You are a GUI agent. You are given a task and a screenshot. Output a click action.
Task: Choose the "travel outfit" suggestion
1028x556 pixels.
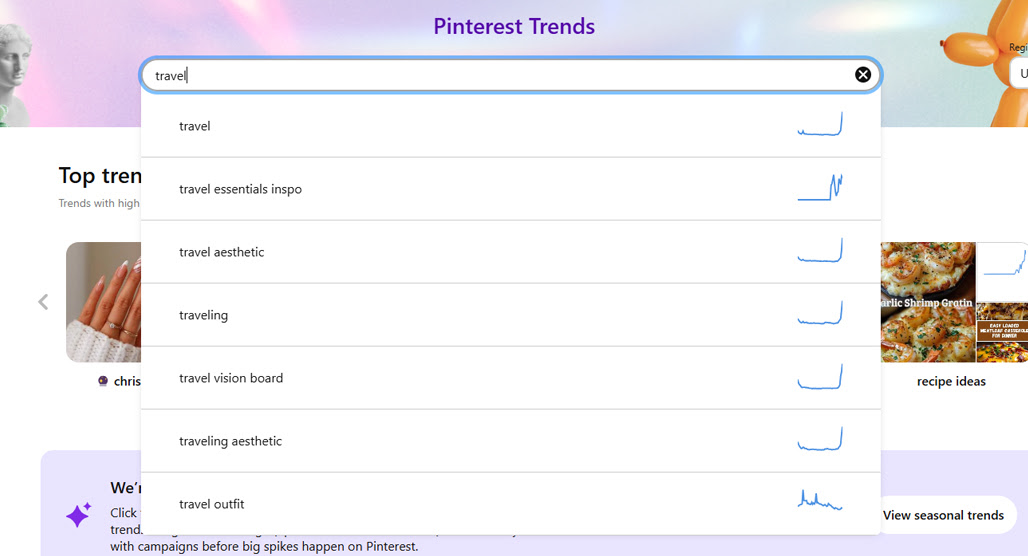[x=511, y=504]
